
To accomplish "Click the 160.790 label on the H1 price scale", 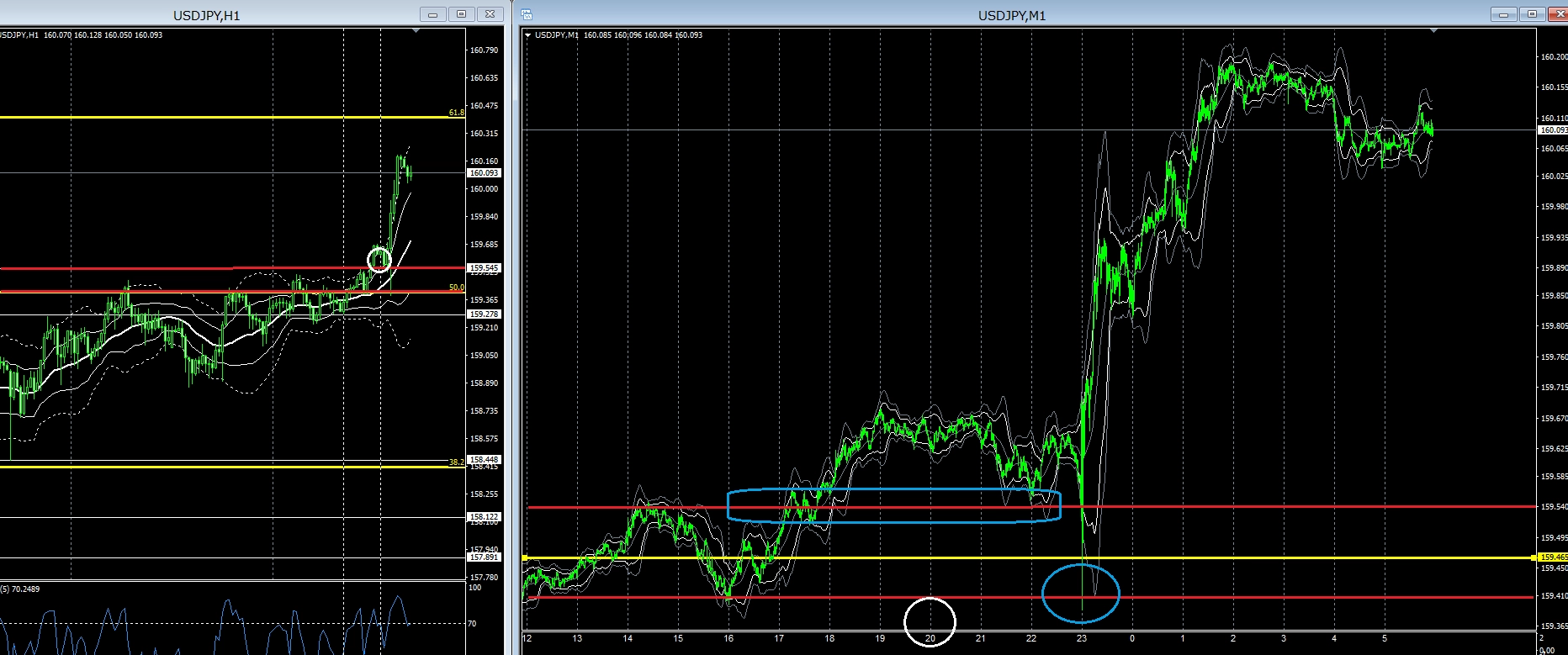I will (484, 50).
